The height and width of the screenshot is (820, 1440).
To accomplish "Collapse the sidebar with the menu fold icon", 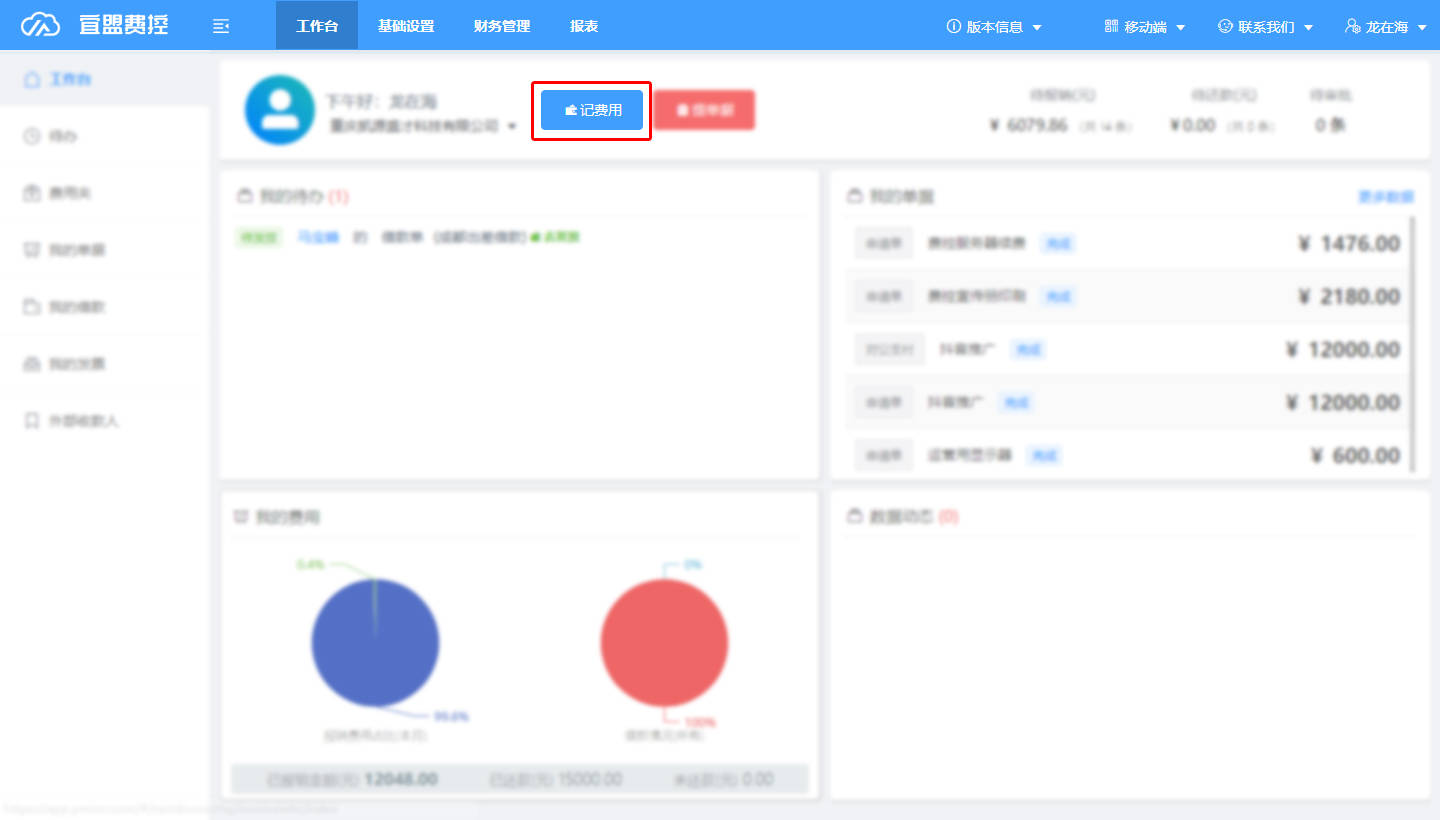I will 221,26.
